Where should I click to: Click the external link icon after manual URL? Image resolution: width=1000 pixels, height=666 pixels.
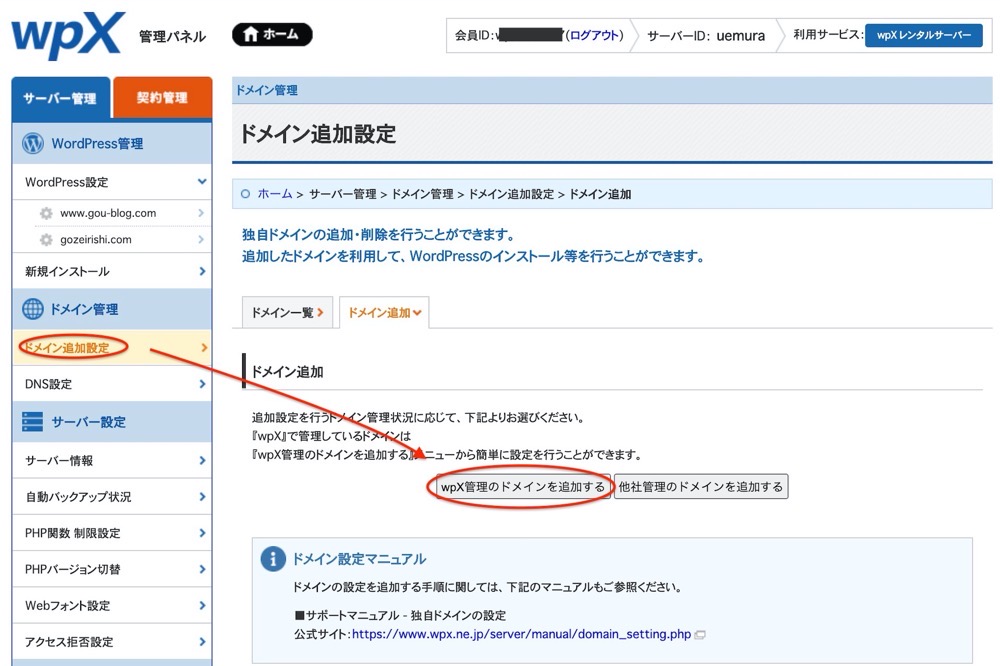point(700,635)
